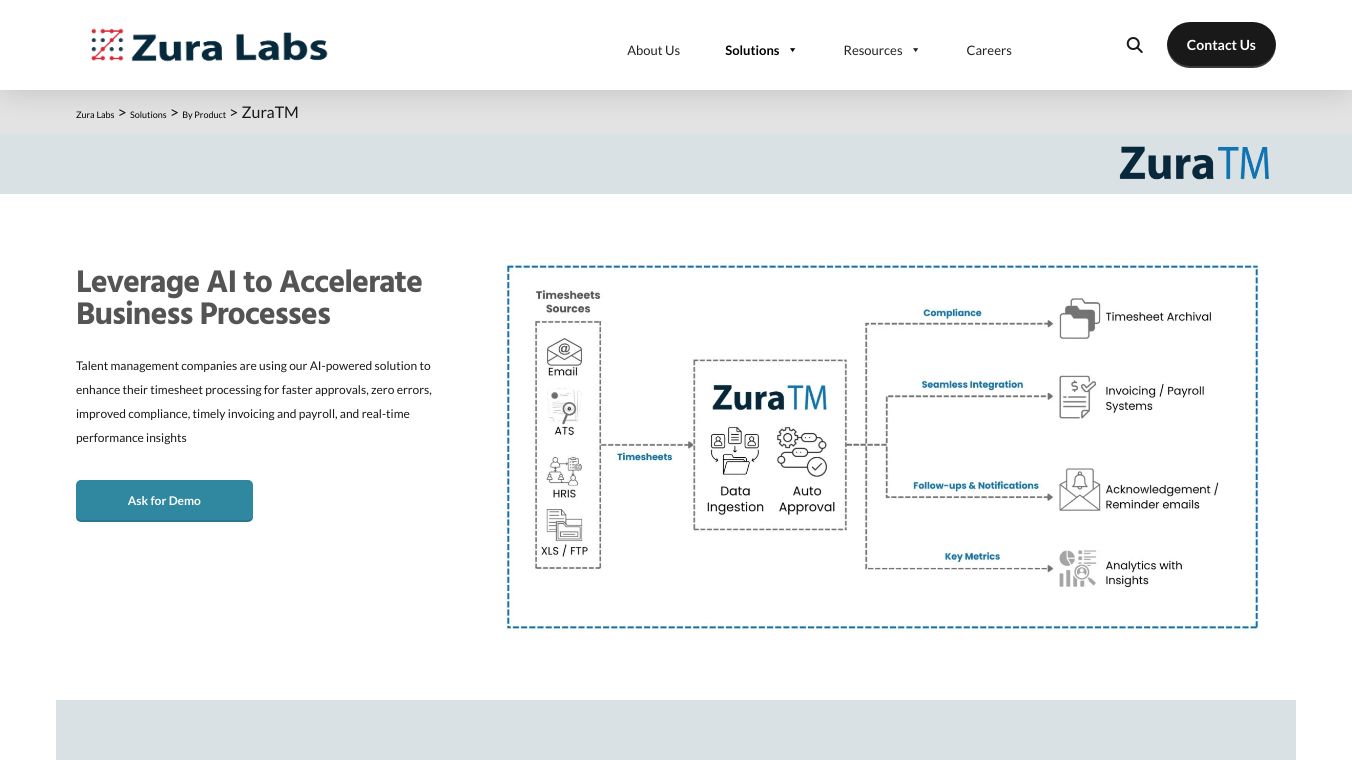
Task: Click the Contact Us button
Action: click(x=1221, y=45)
